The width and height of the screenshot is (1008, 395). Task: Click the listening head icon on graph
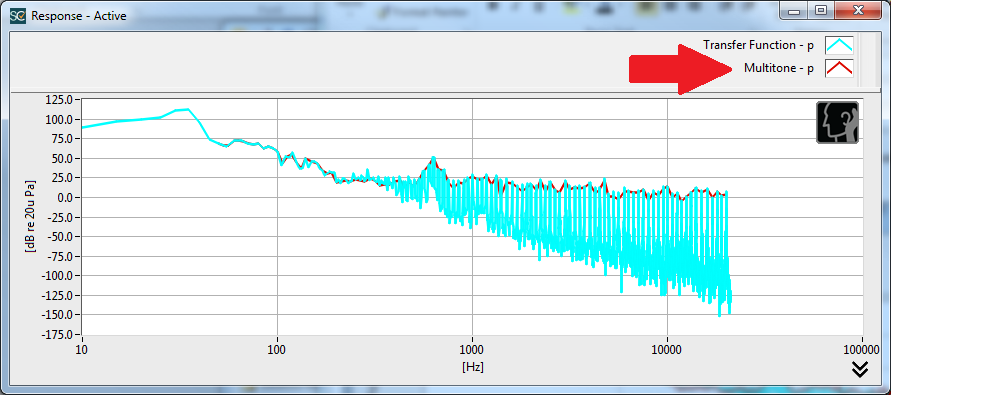tap(837, 122)
